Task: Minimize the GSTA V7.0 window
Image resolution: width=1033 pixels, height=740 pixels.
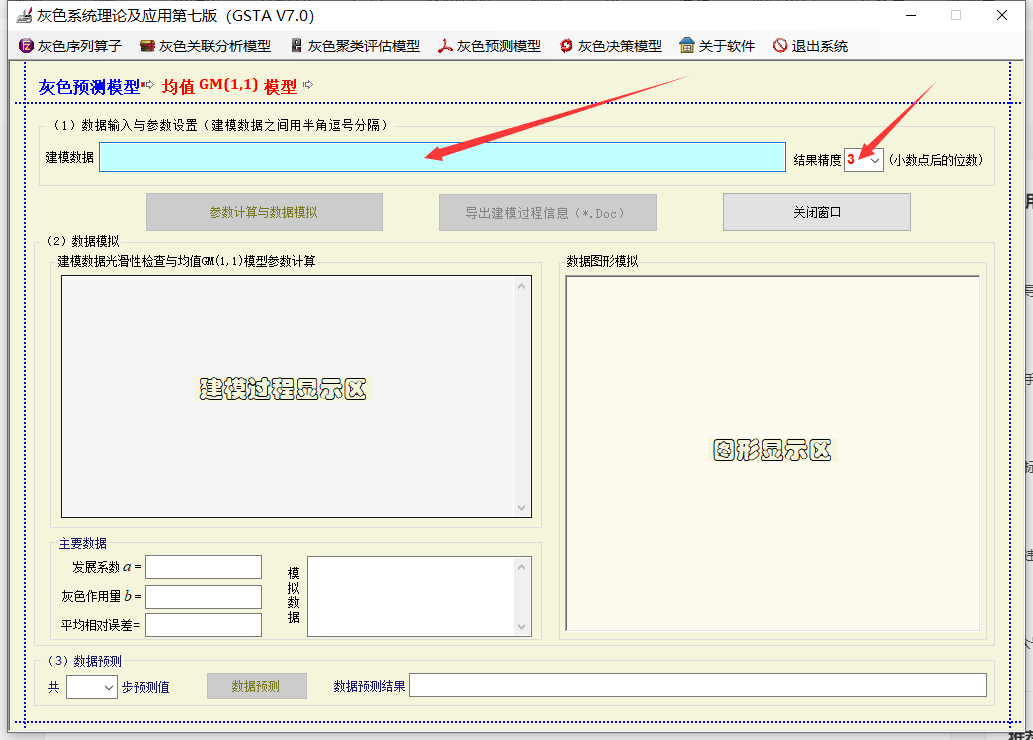Action: tap(911, 15)
